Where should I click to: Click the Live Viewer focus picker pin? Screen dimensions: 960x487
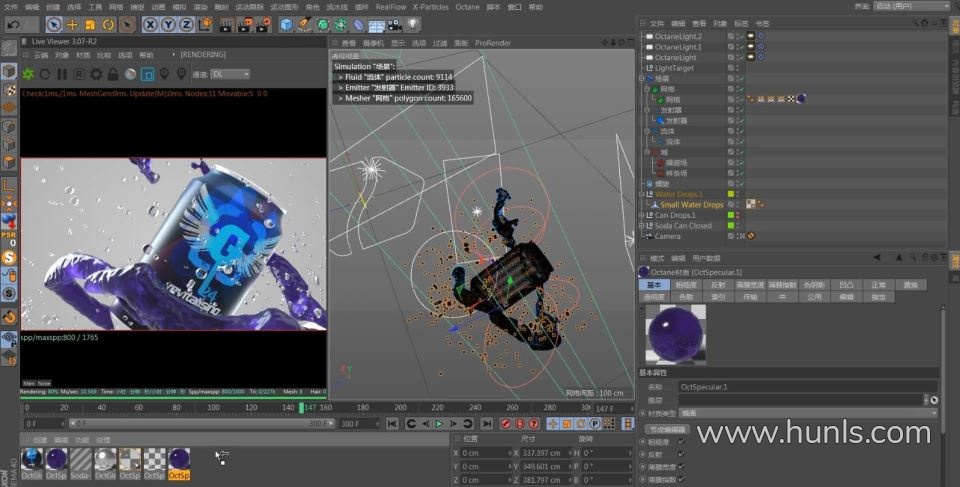(165, 74)
